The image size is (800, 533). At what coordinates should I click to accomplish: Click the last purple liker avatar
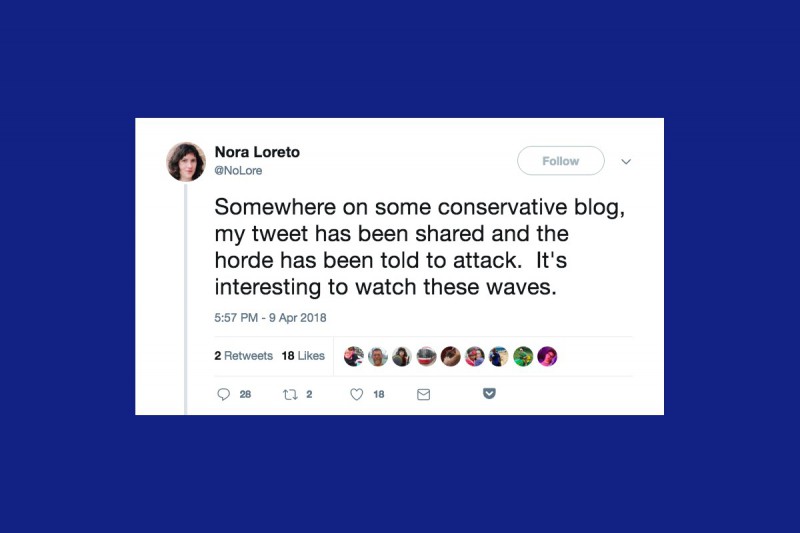547,357
